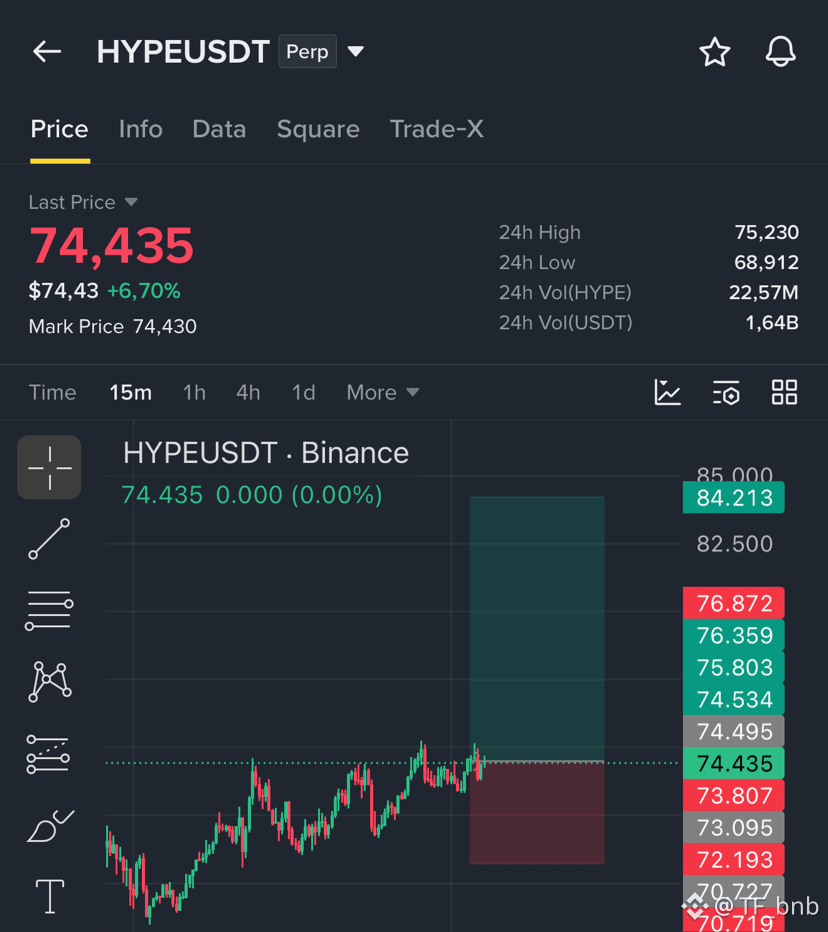This screenshot has height=932, width=828.
Task: Click the 73.807 red price label
Action: 733,795
